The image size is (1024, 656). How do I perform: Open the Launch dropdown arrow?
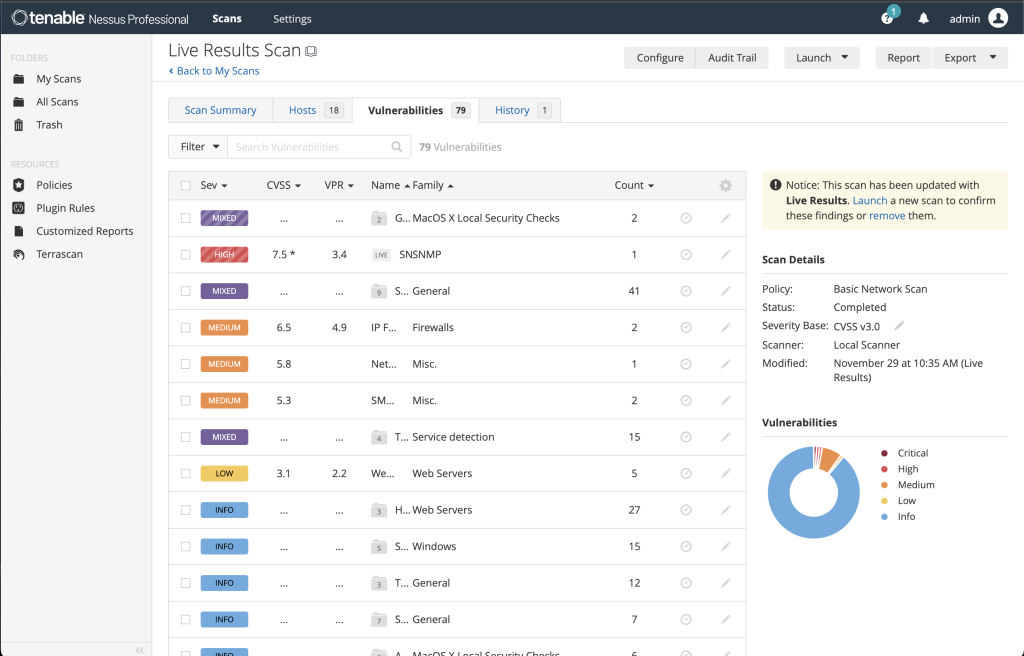pos(845,58)
